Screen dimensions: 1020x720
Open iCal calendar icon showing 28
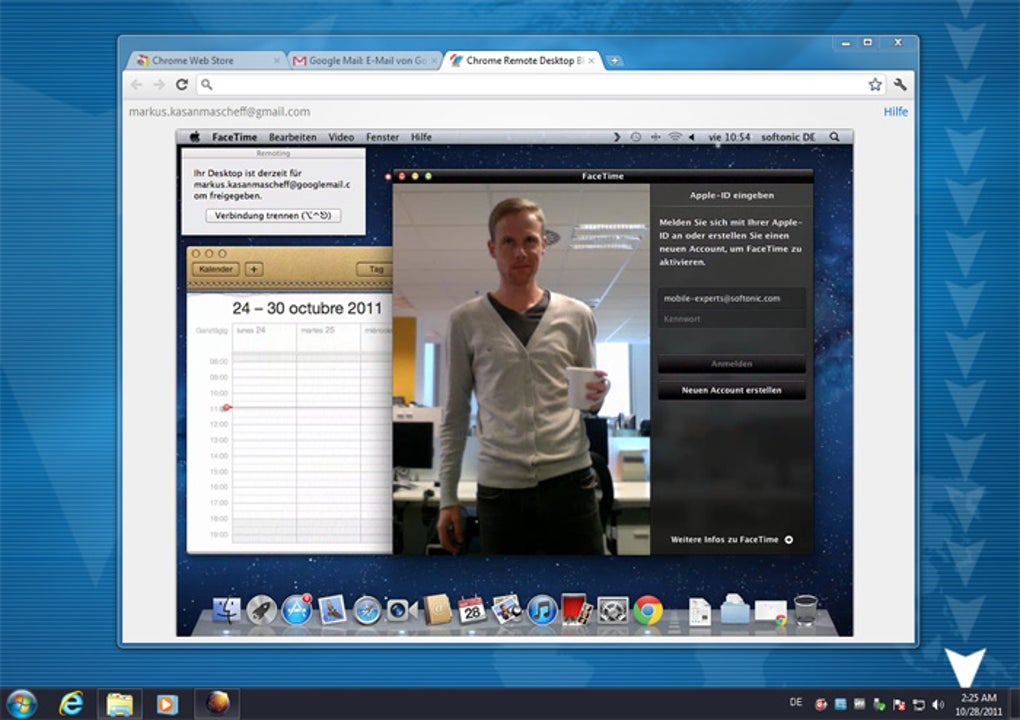tap(472, 610)
